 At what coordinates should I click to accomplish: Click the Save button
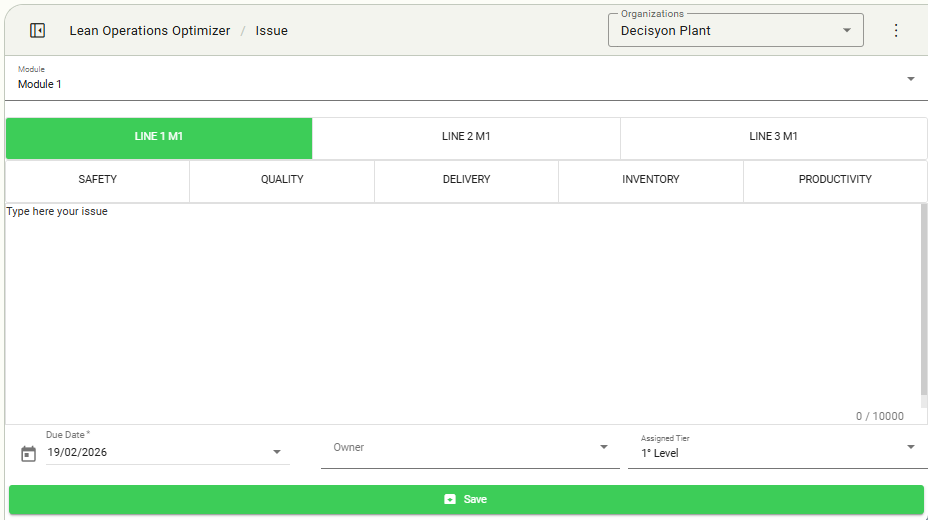pyautogui.click(x=466, y=499)
